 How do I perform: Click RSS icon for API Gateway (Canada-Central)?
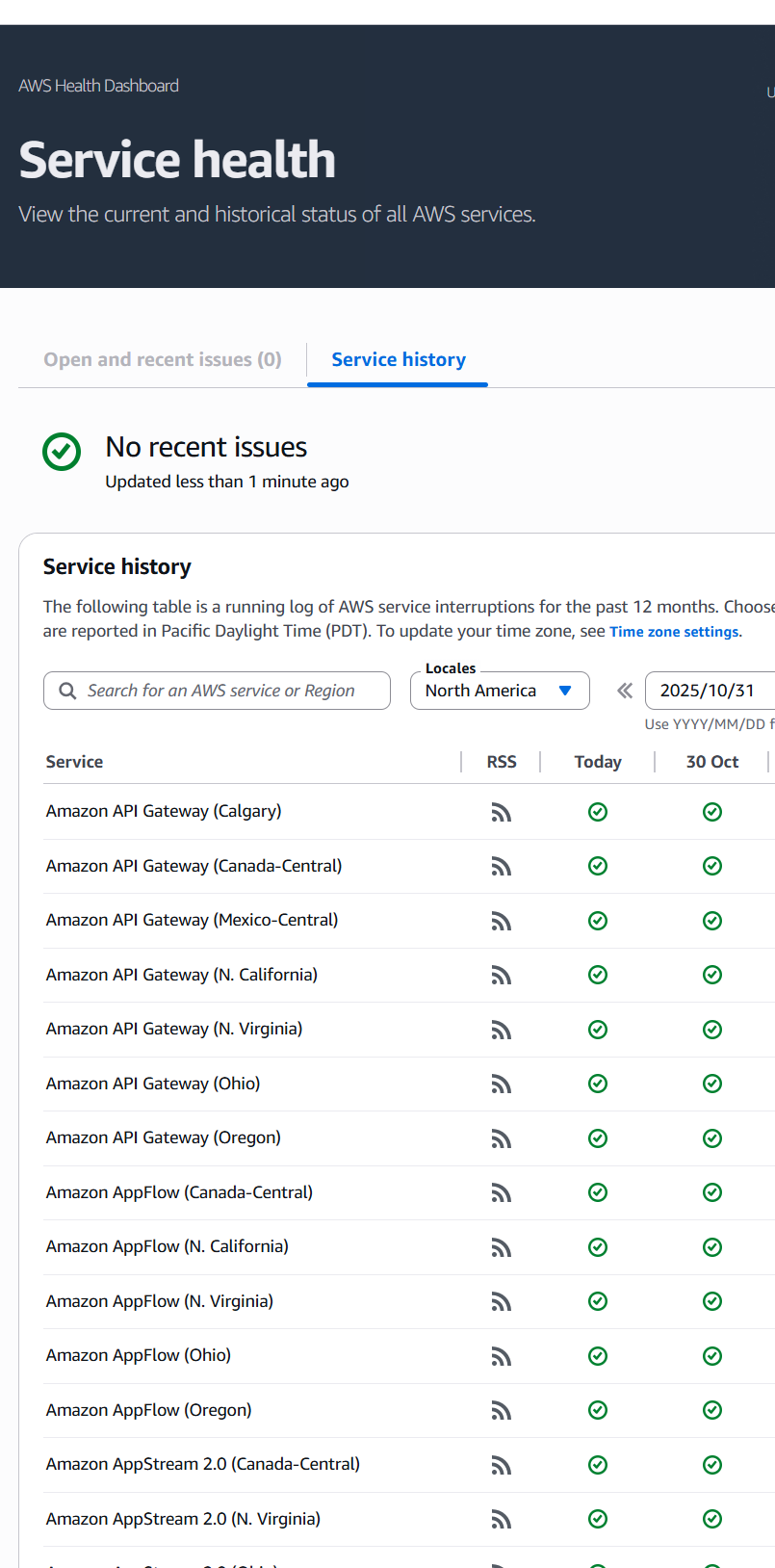tap(501, 867)
